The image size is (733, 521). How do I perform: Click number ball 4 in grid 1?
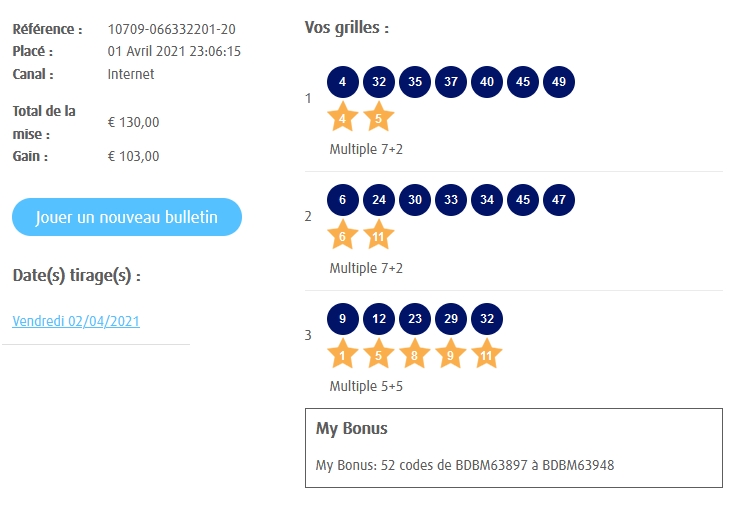(x=343, y=82)
